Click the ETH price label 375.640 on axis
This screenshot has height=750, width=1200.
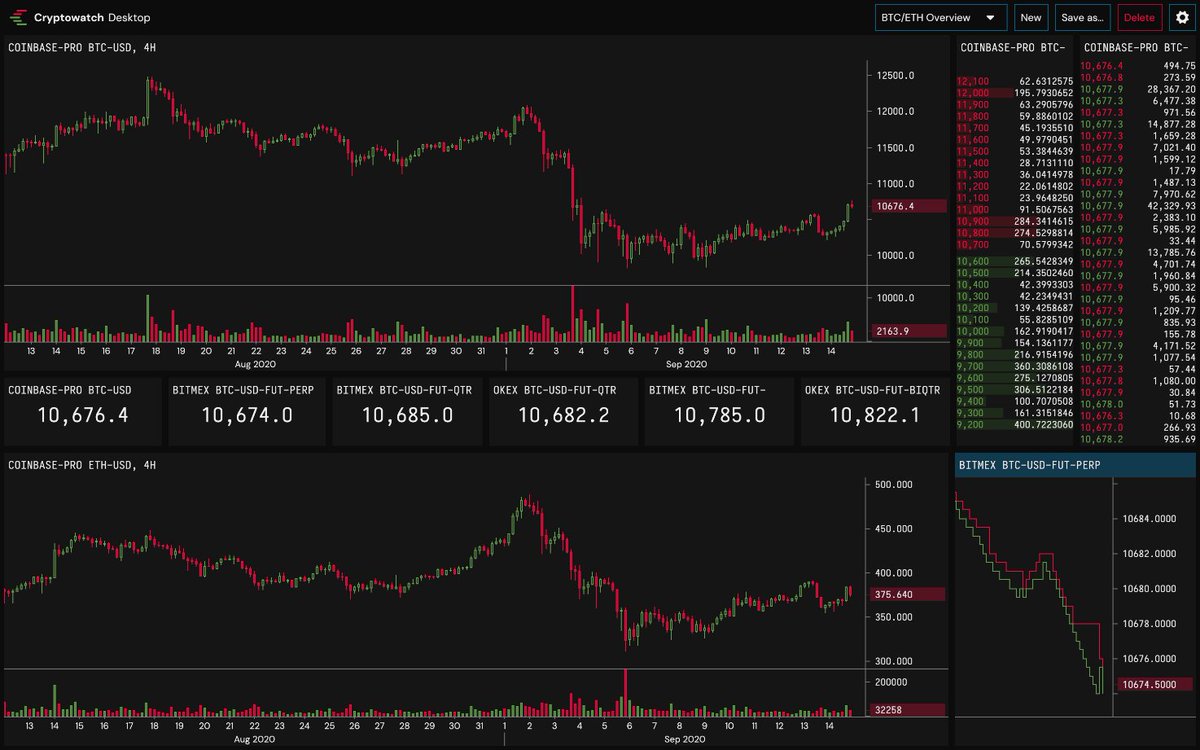(x=907, y=594)
